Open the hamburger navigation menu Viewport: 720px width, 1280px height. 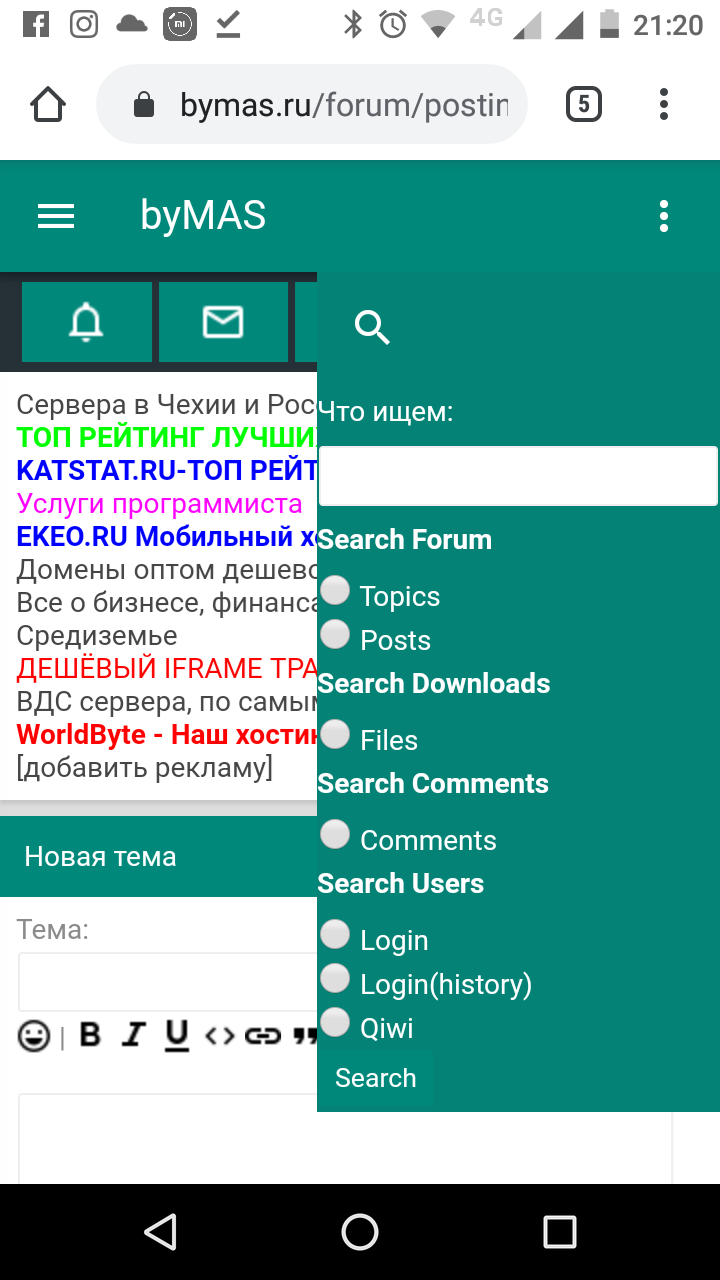[56, 216]
